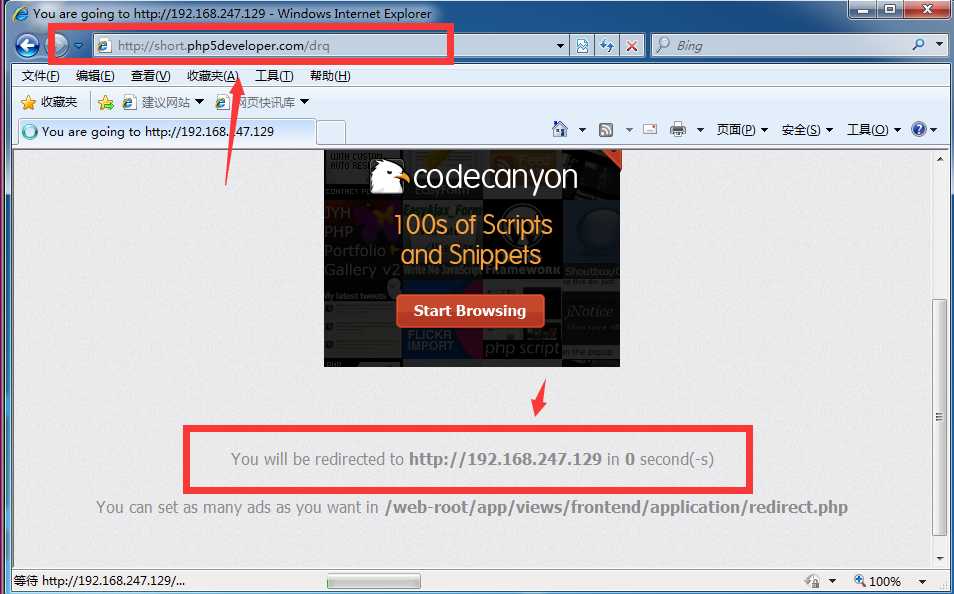Open the 编辑(E) menu
The image size is (954, 594).
(x=95, y=76)
